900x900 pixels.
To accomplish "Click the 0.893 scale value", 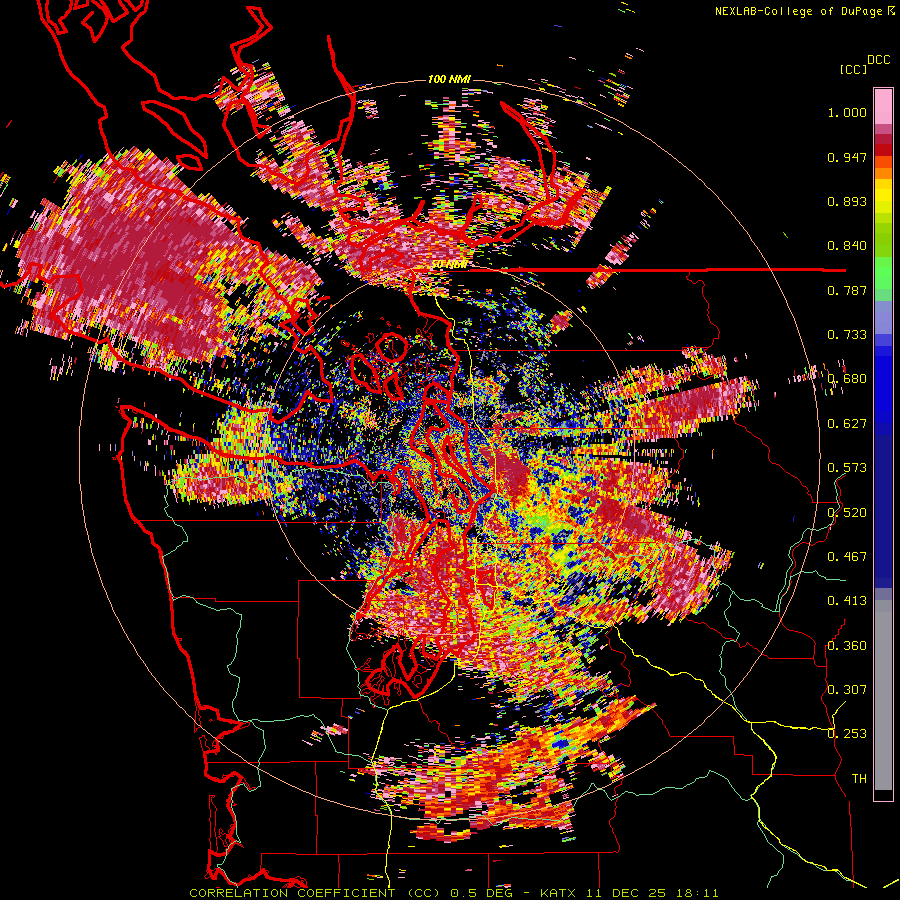I will (847, 201).
